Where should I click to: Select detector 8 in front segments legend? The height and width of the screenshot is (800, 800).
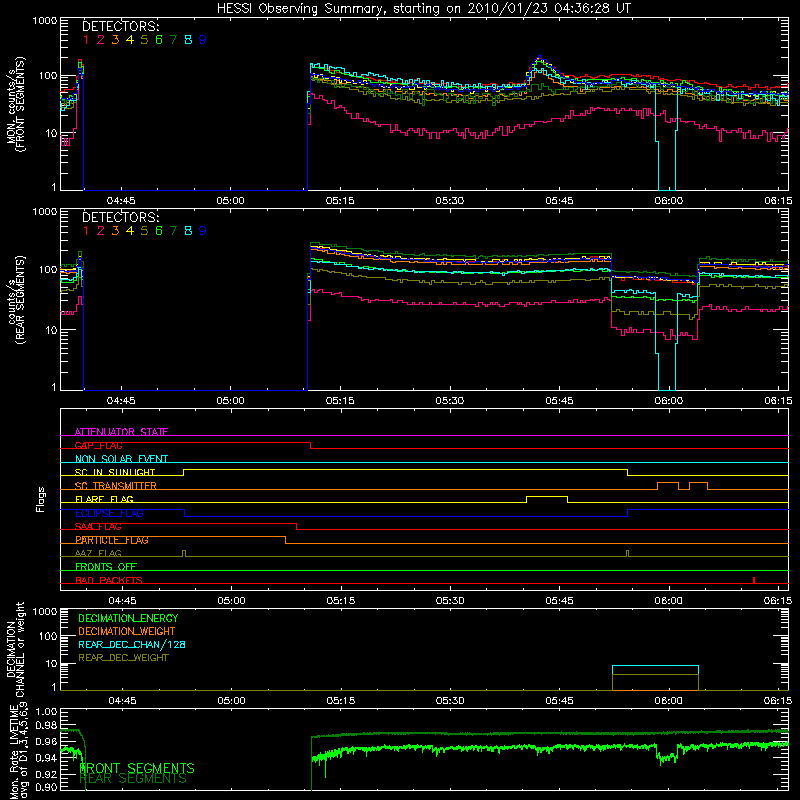(x=188, y=40)
